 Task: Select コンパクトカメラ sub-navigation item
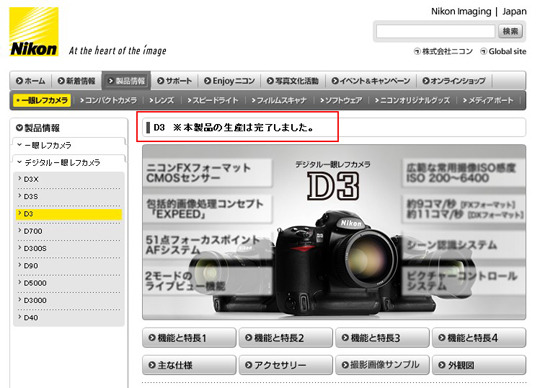point(108,101)
